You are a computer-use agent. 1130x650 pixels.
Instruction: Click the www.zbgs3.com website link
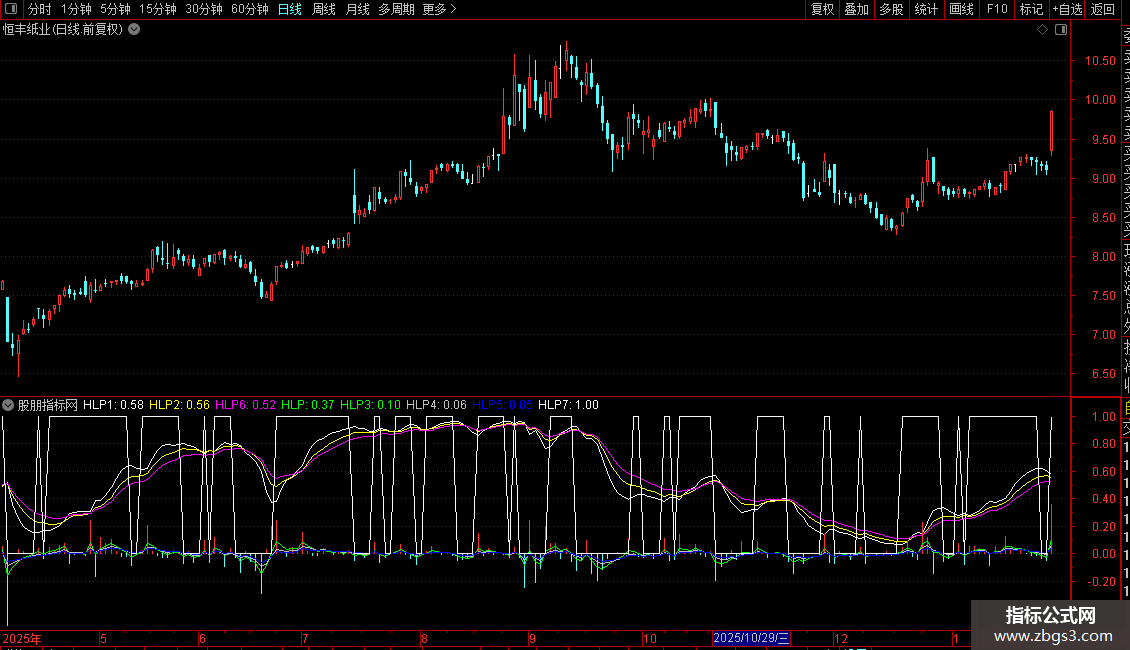point(1050,635)
